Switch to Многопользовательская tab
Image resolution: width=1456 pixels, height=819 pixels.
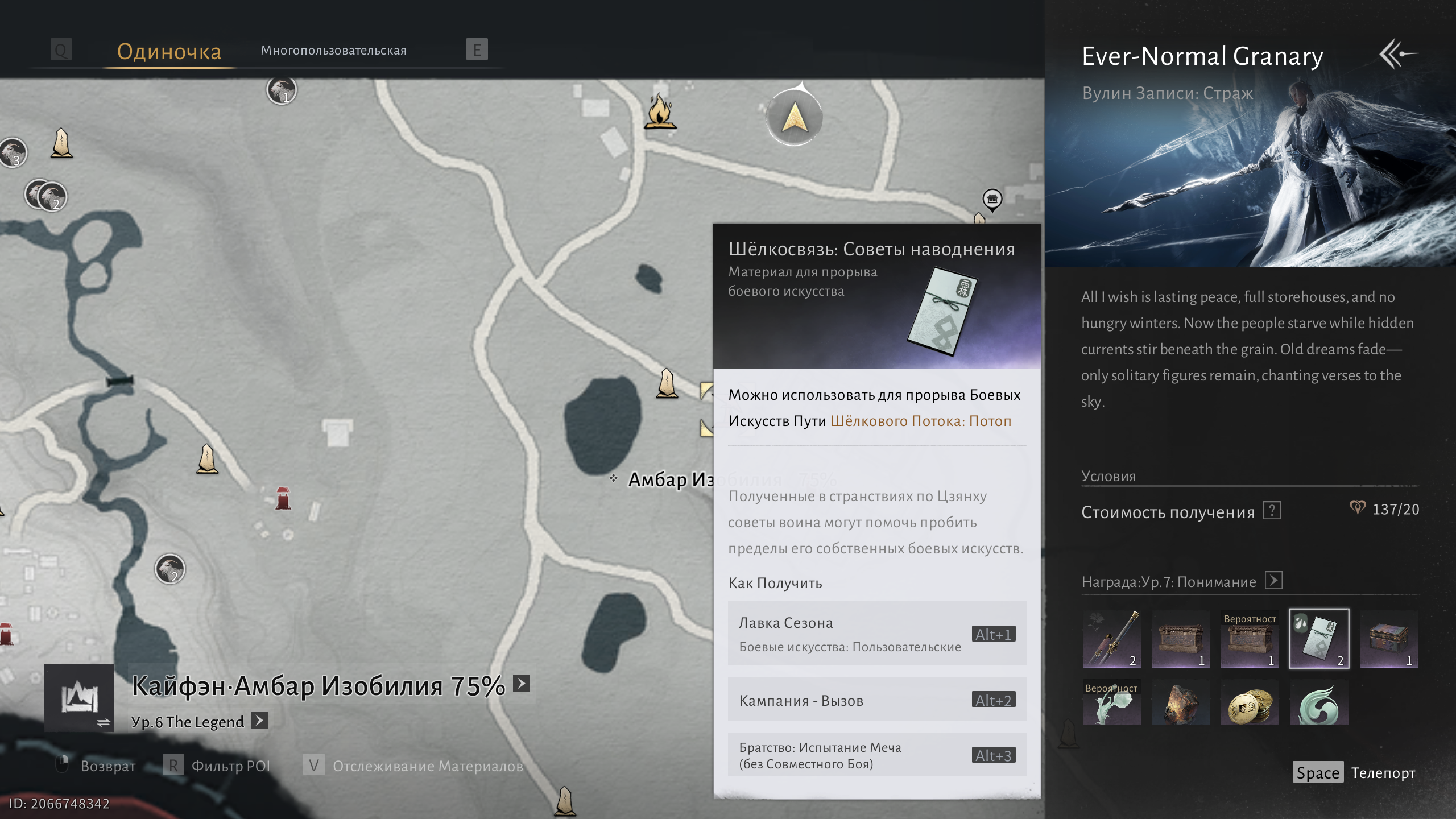[333, 51]
